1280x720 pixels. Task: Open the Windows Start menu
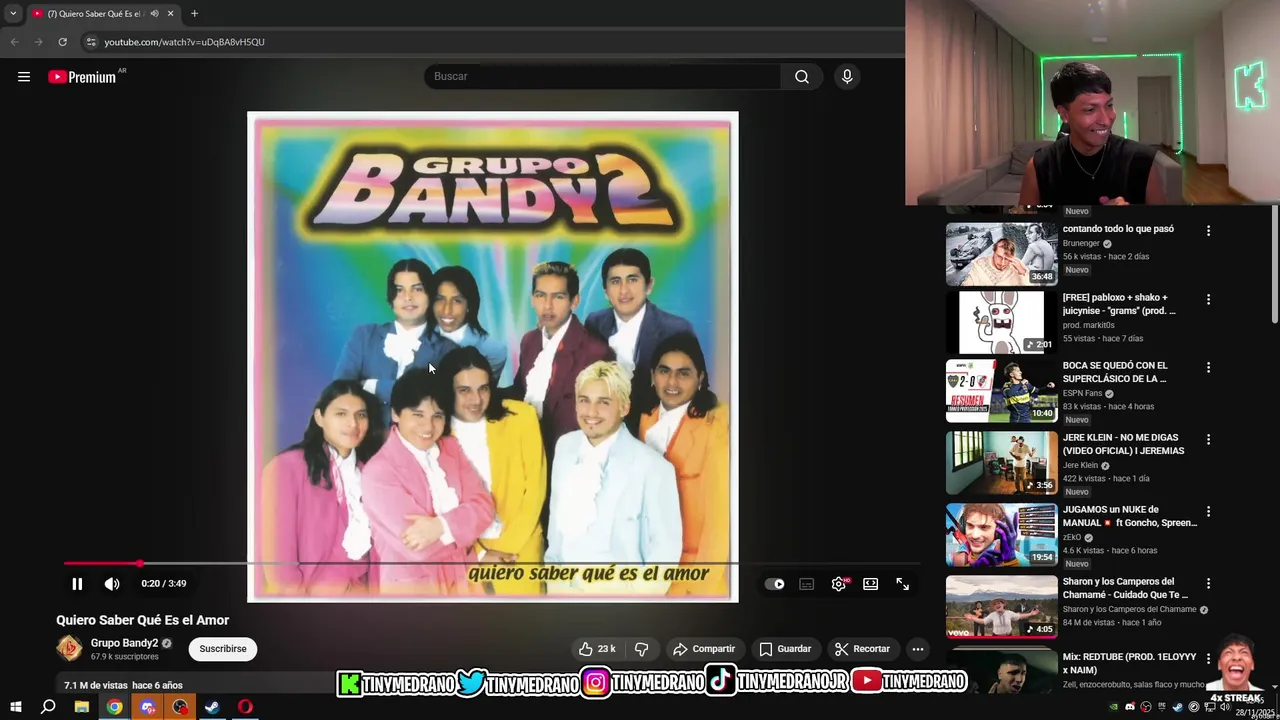tap(15, 707)
